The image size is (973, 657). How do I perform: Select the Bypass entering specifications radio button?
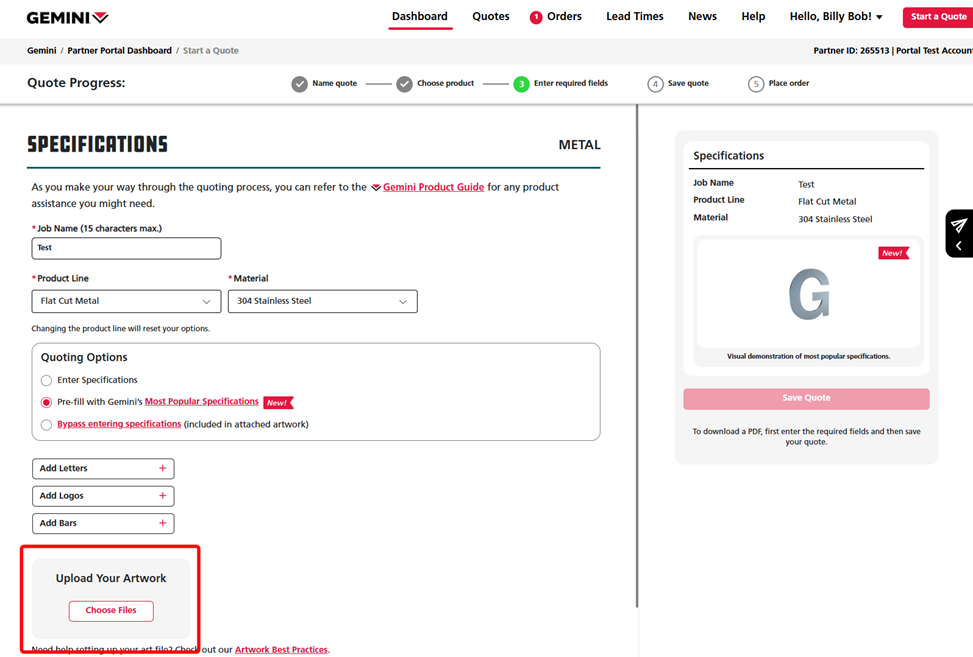coord(46,425)
